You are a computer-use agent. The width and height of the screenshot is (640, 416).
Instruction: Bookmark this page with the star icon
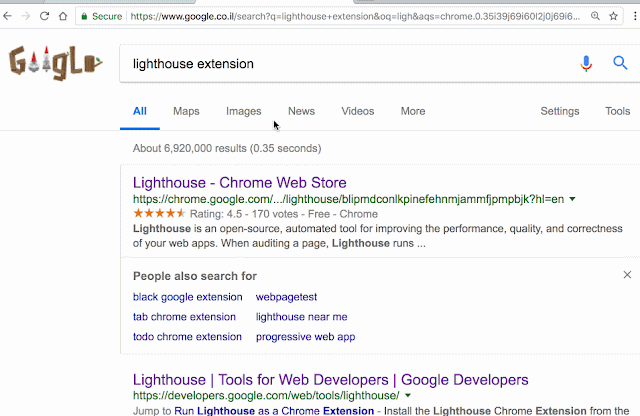(x=613, y=16)
